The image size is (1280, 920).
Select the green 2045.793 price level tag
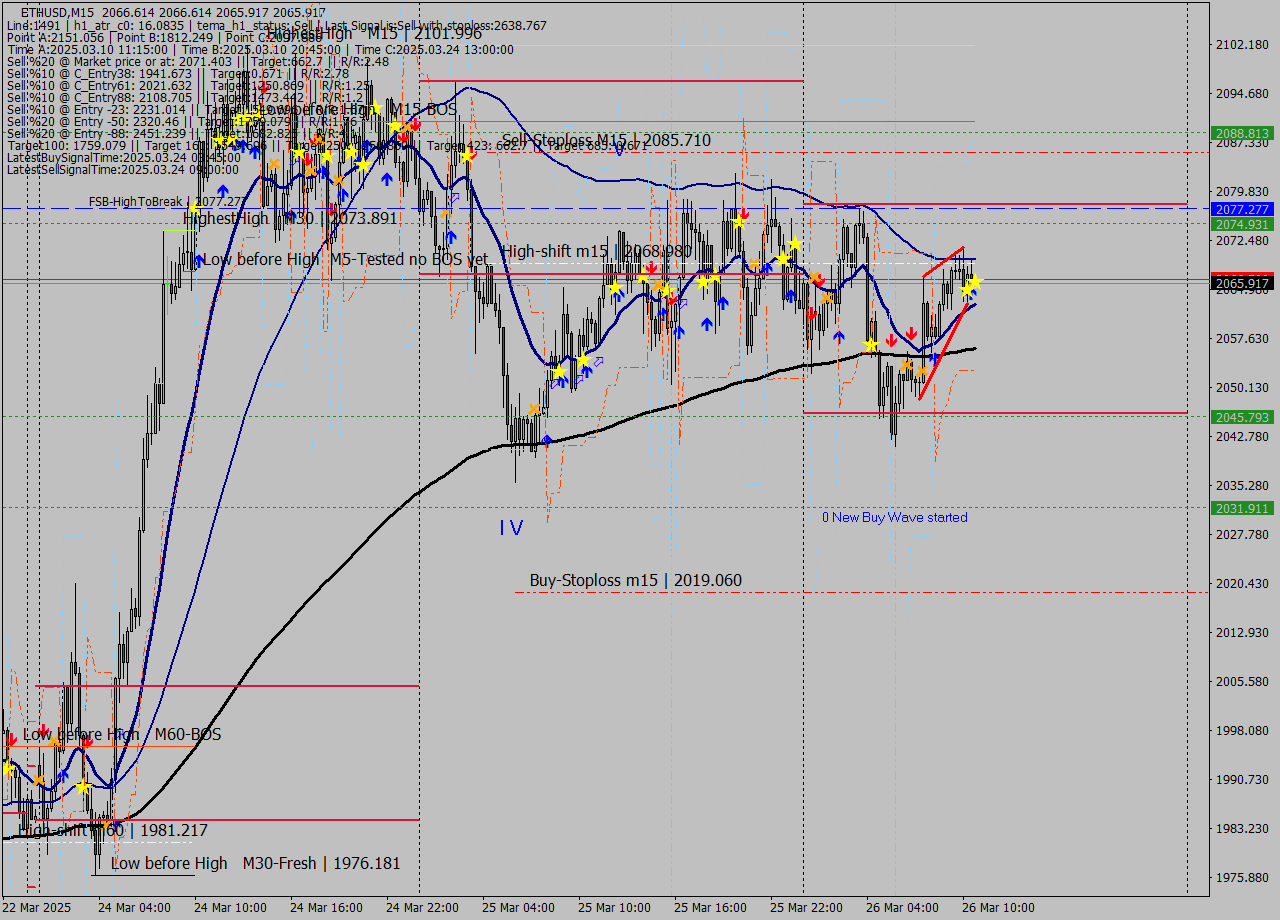(1241, 417)
